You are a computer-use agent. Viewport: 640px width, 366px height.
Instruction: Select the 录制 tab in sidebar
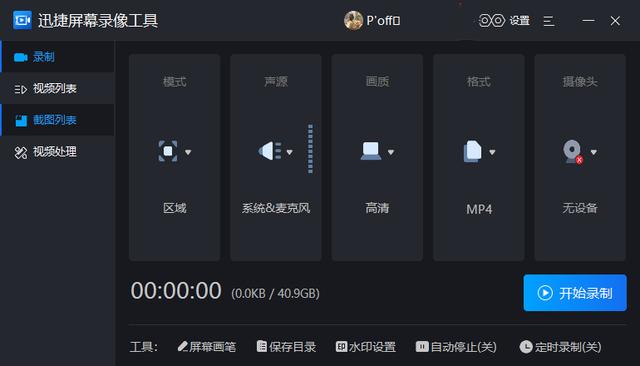58,57
